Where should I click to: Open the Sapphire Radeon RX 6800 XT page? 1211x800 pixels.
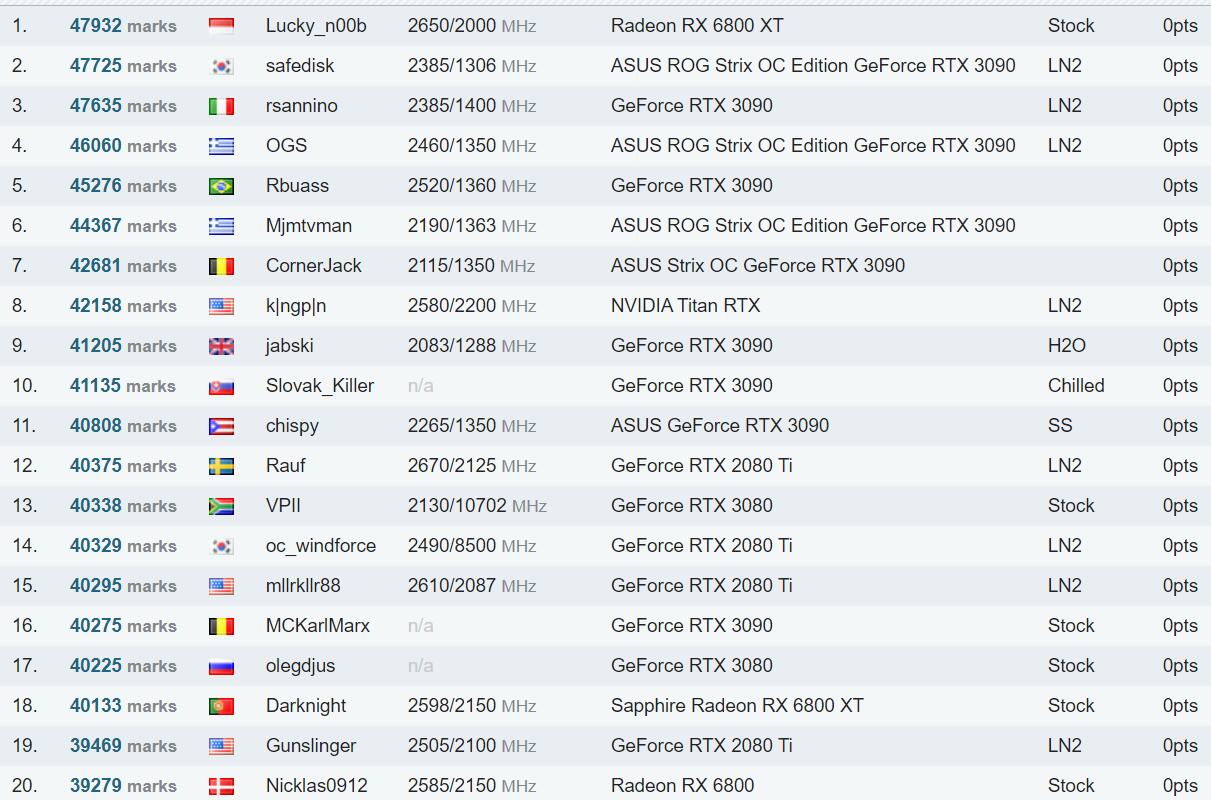[737, 706]
